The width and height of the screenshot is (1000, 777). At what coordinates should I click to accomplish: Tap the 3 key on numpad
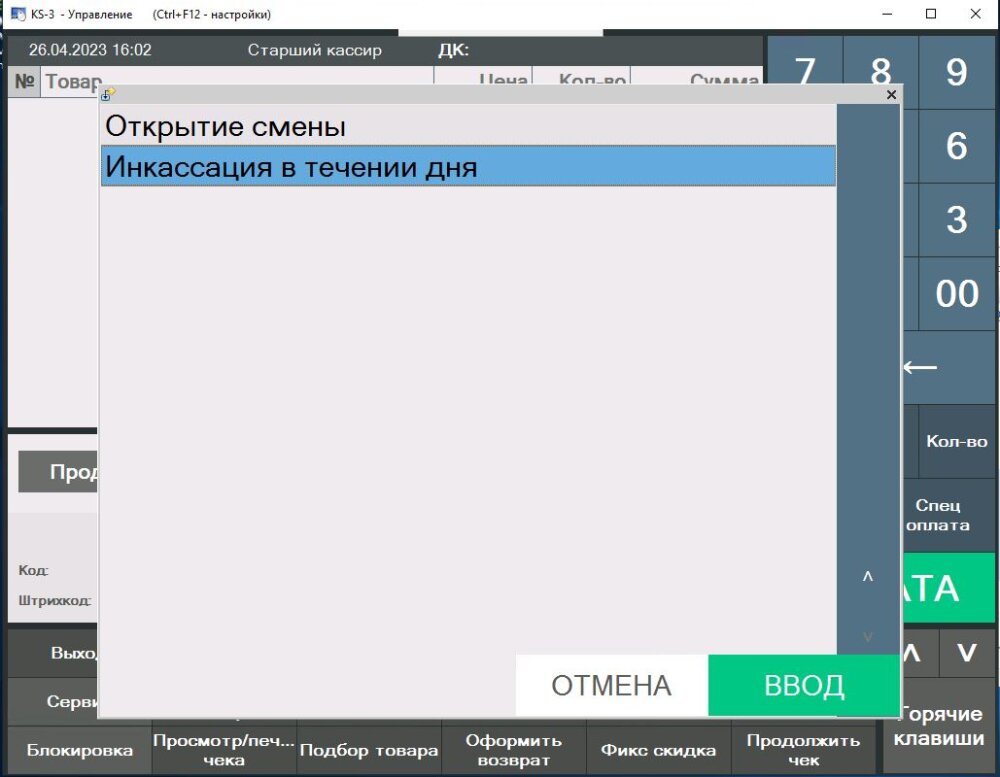[x=957, y=220]
